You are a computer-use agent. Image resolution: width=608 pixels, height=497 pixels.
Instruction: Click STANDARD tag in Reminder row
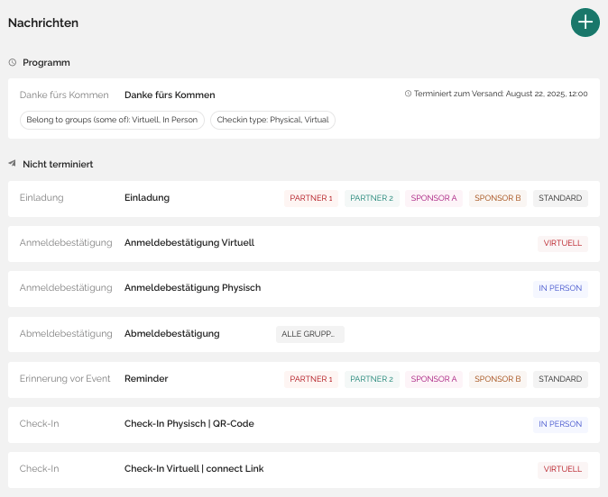560,379
